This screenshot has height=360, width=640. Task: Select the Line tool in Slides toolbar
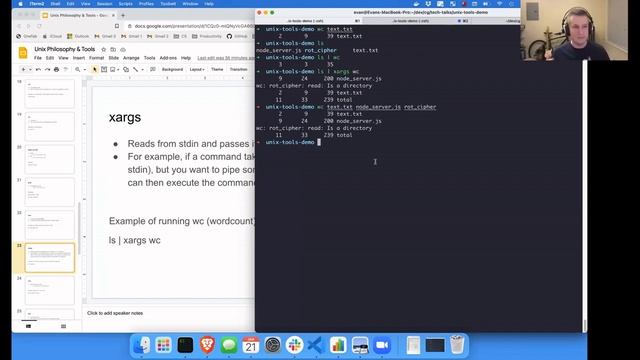coord(136,70)
